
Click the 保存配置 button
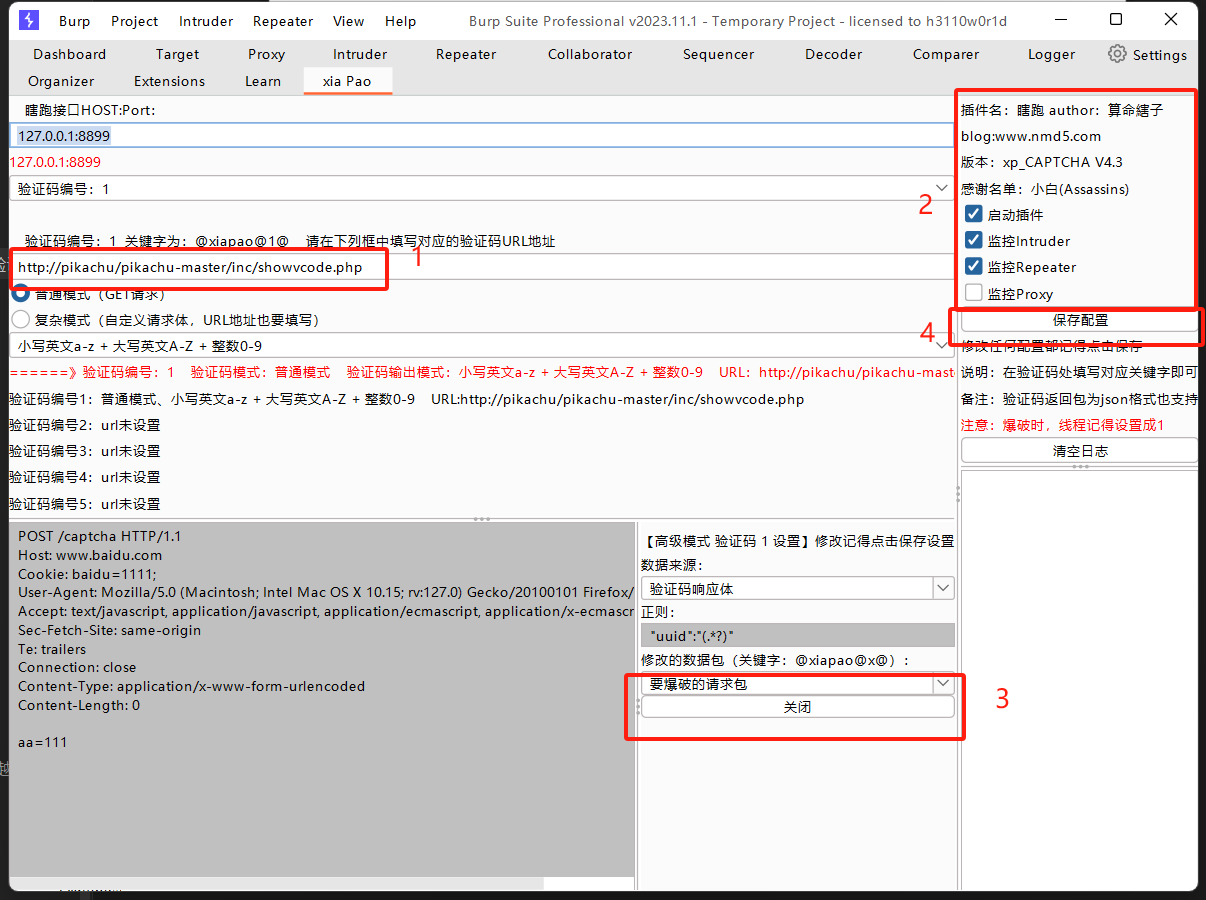pos(1080,320)
